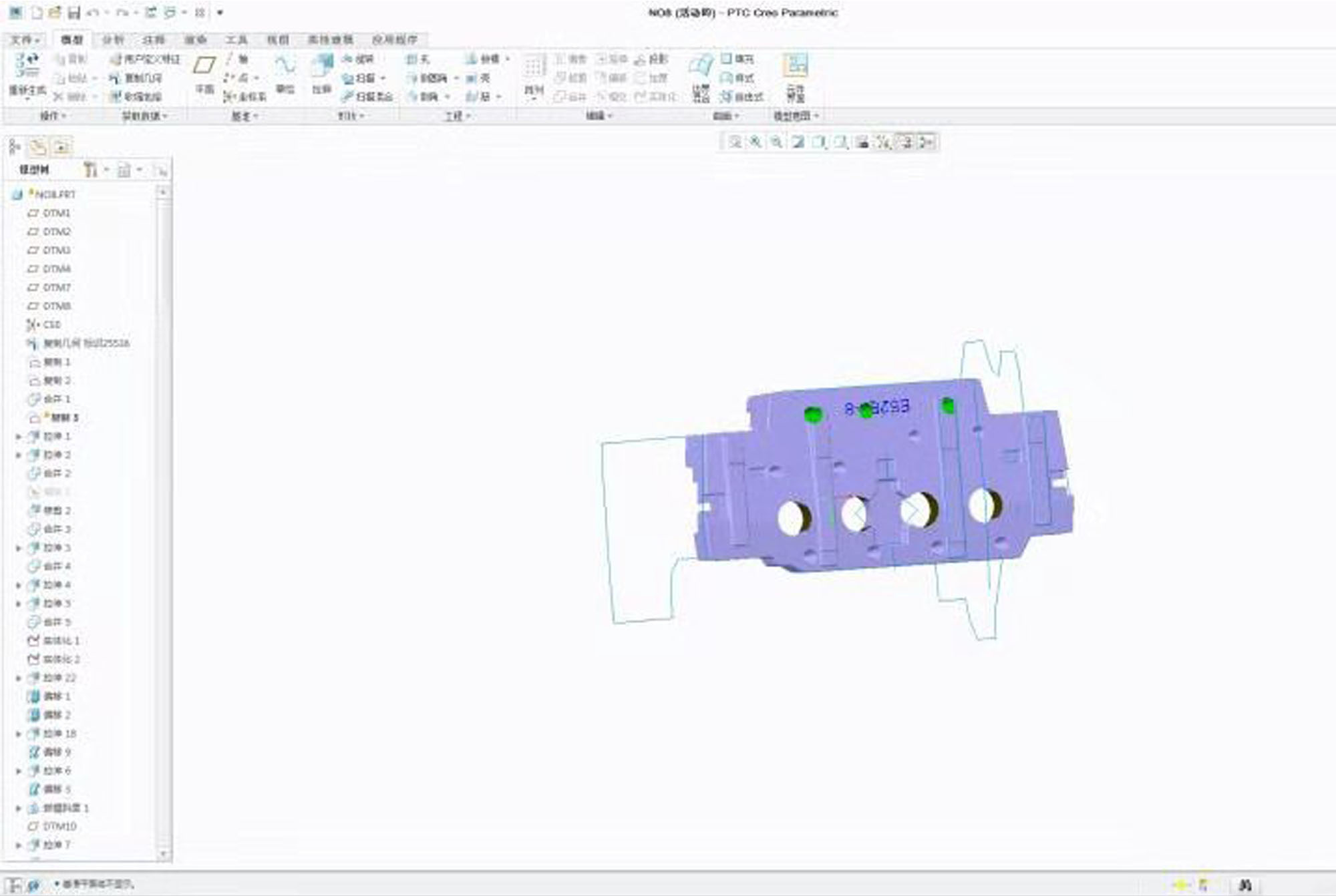1336x896 pixels.
Task: Toggle spin center display in the graphics toolbar
Action: [x=927, y=142]
